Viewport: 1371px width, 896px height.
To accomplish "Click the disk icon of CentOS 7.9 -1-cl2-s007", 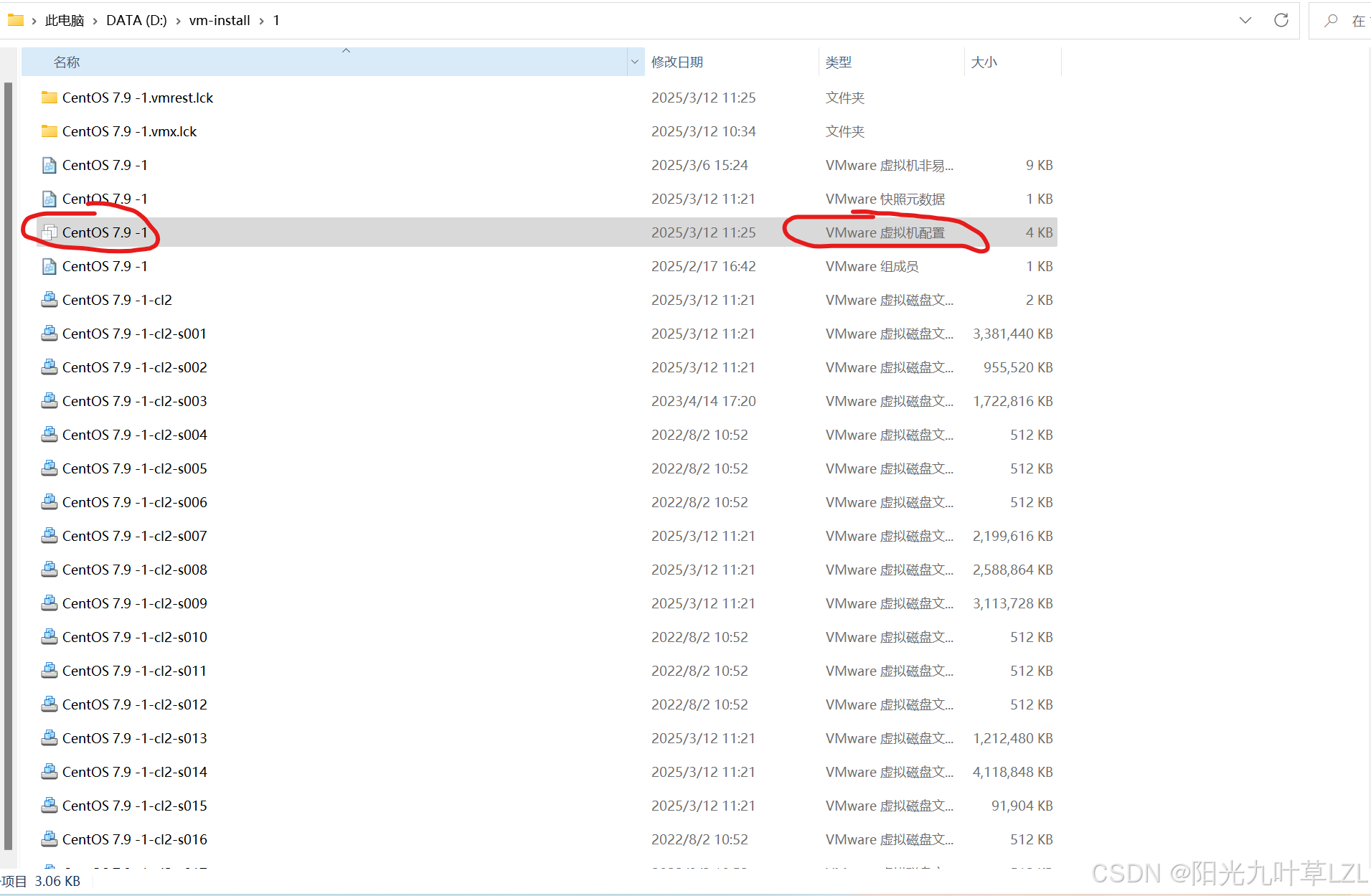I will point(49,536).
